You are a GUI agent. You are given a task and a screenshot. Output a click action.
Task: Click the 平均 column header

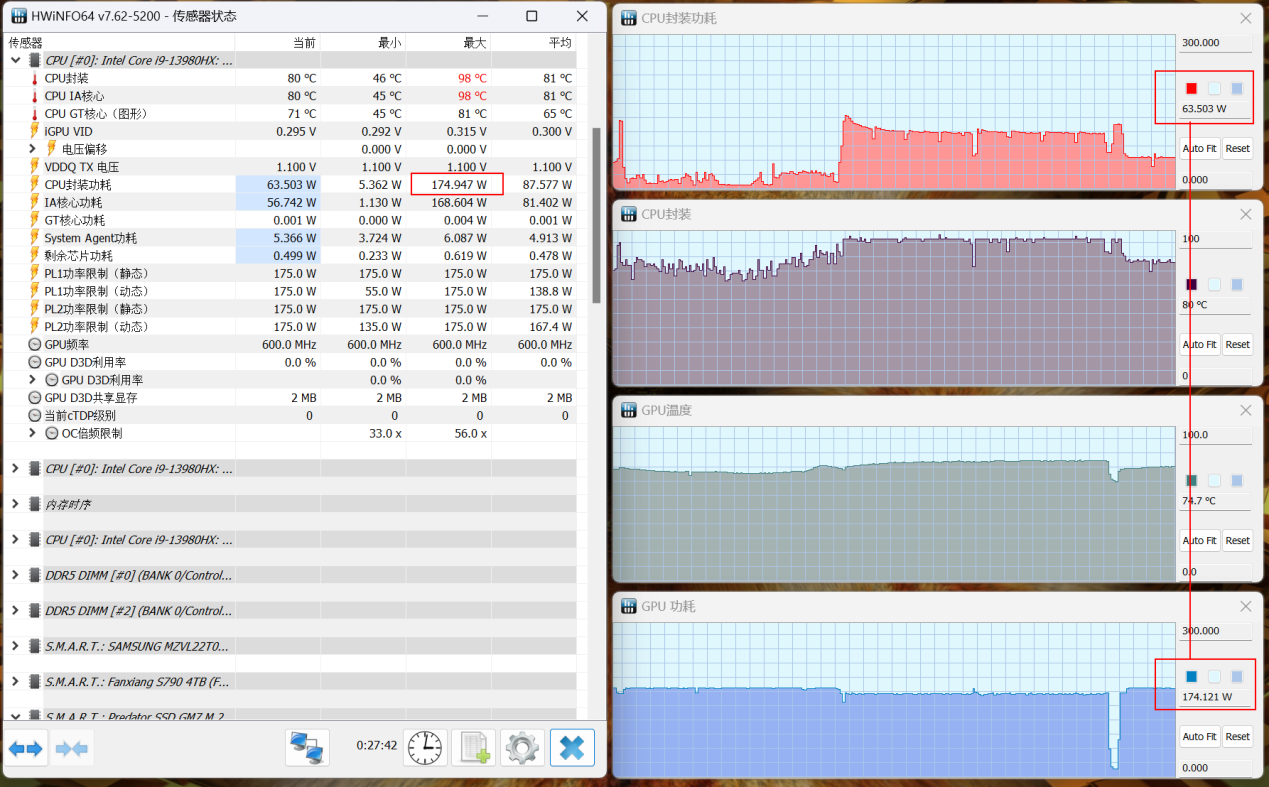[x=534, y=42]
